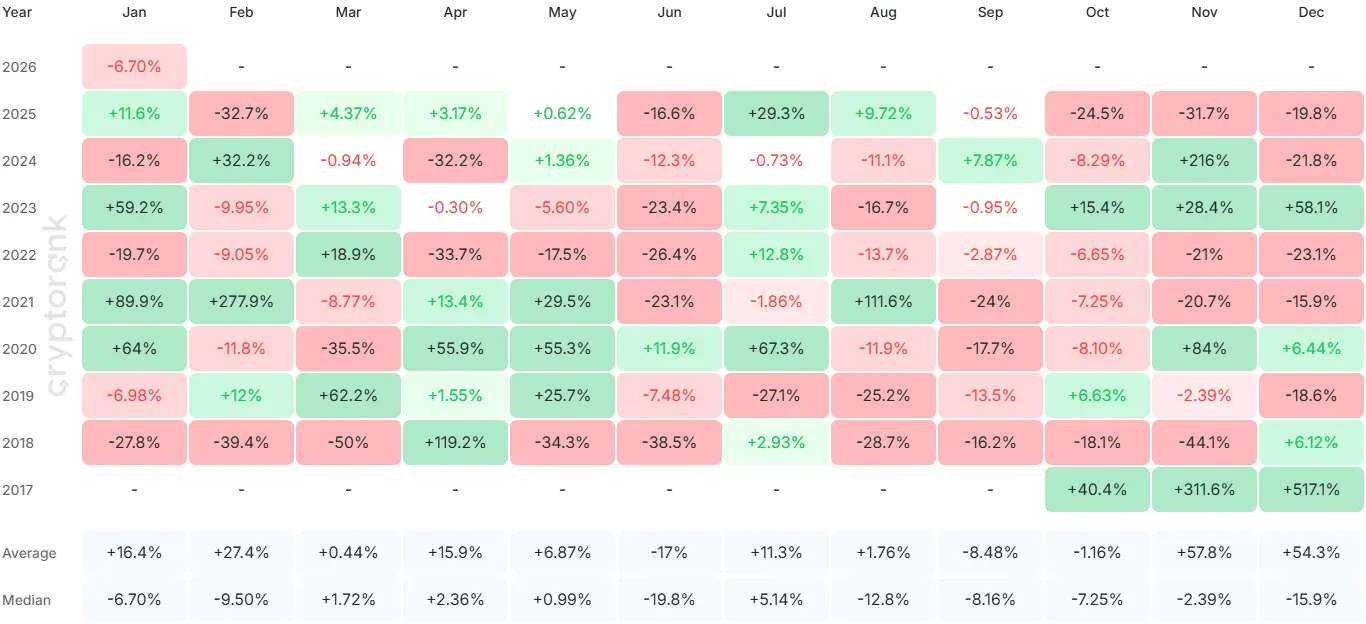Select the 2021 year row label
The width and height of the screenshot is (1366, 624).
19,301
